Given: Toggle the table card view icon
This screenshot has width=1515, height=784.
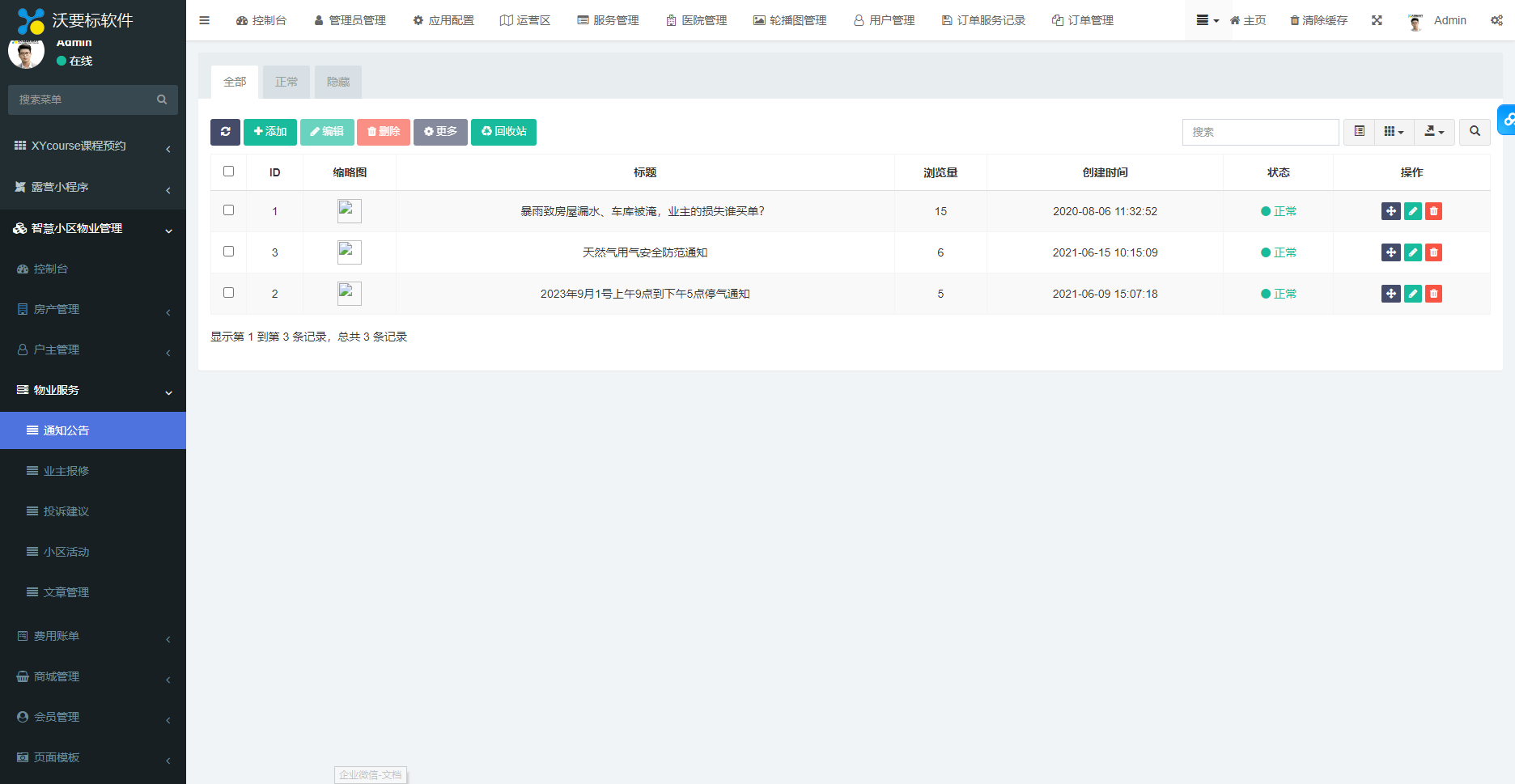Looking at the screenshot, I should tap(1359, 132).
